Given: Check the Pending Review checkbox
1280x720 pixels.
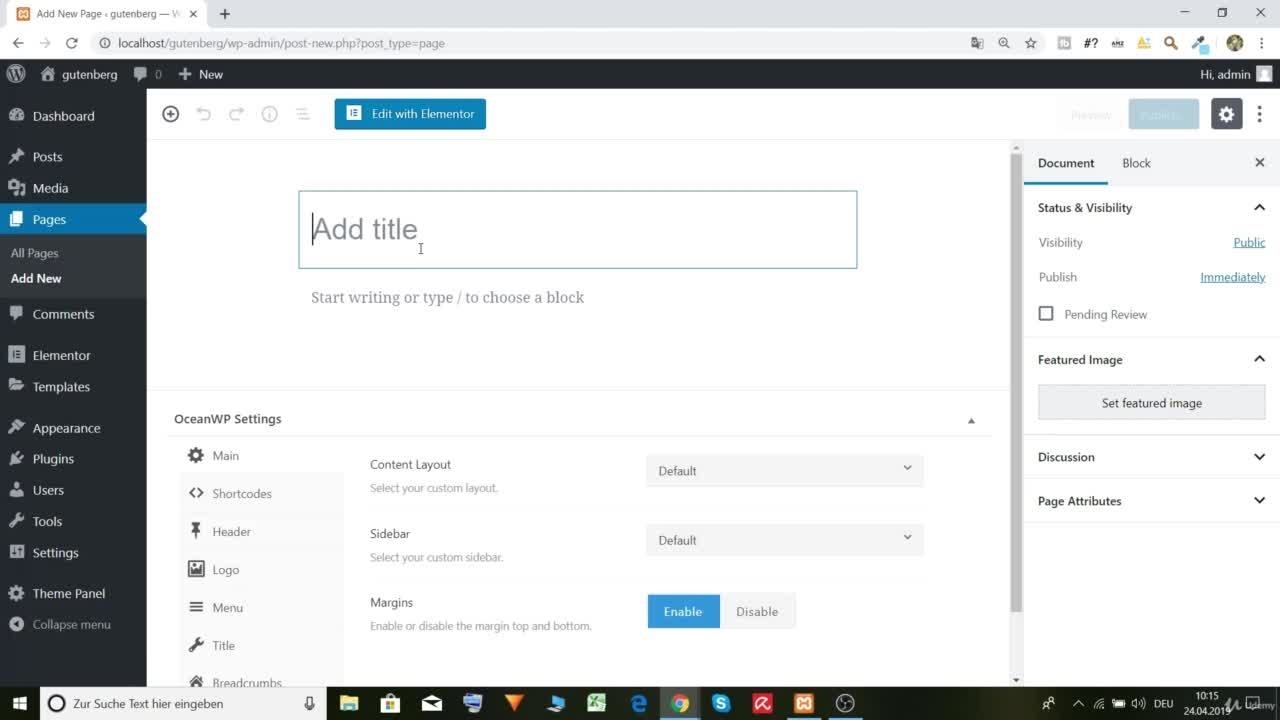Looking at the screenshot, I should (x=1046, y=314).
